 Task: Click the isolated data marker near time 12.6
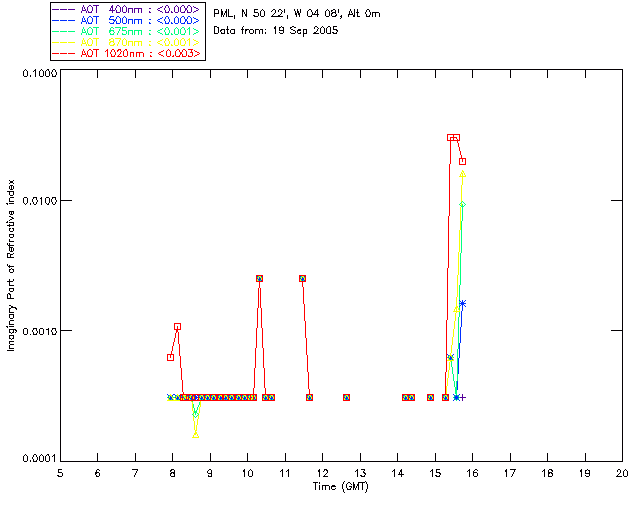[x=346, y=397]
